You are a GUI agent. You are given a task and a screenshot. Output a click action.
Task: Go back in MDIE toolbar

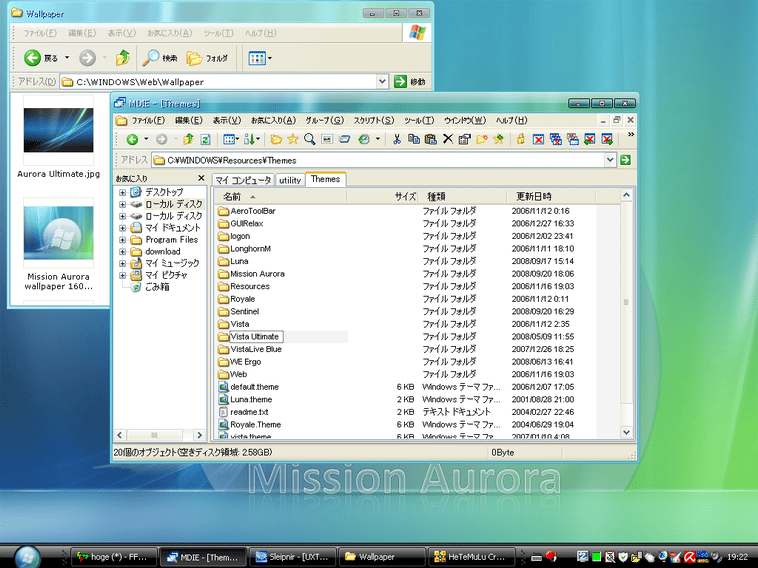[132, 140]
